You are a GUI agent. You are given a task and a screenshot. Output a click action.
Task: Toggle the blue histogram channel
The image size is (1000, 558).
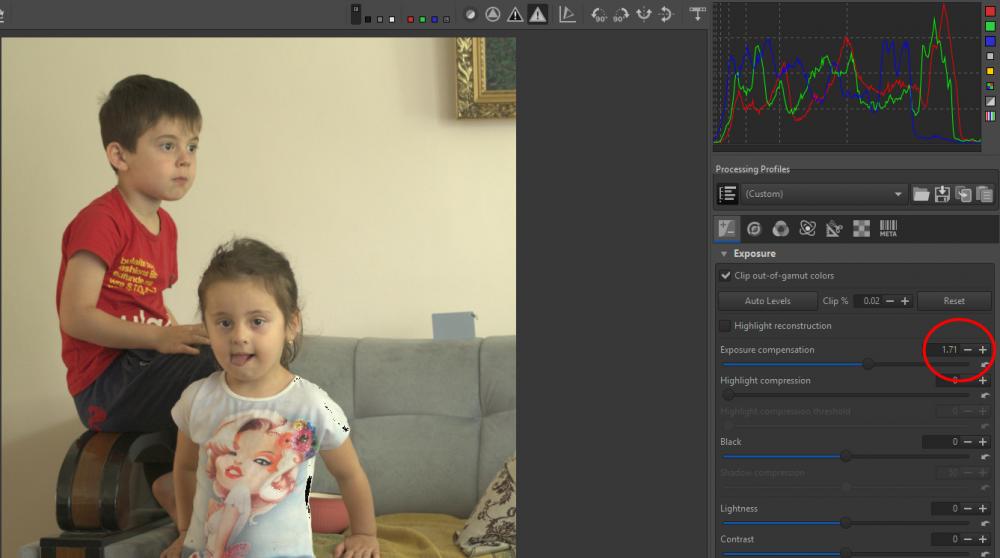[990, 41]
